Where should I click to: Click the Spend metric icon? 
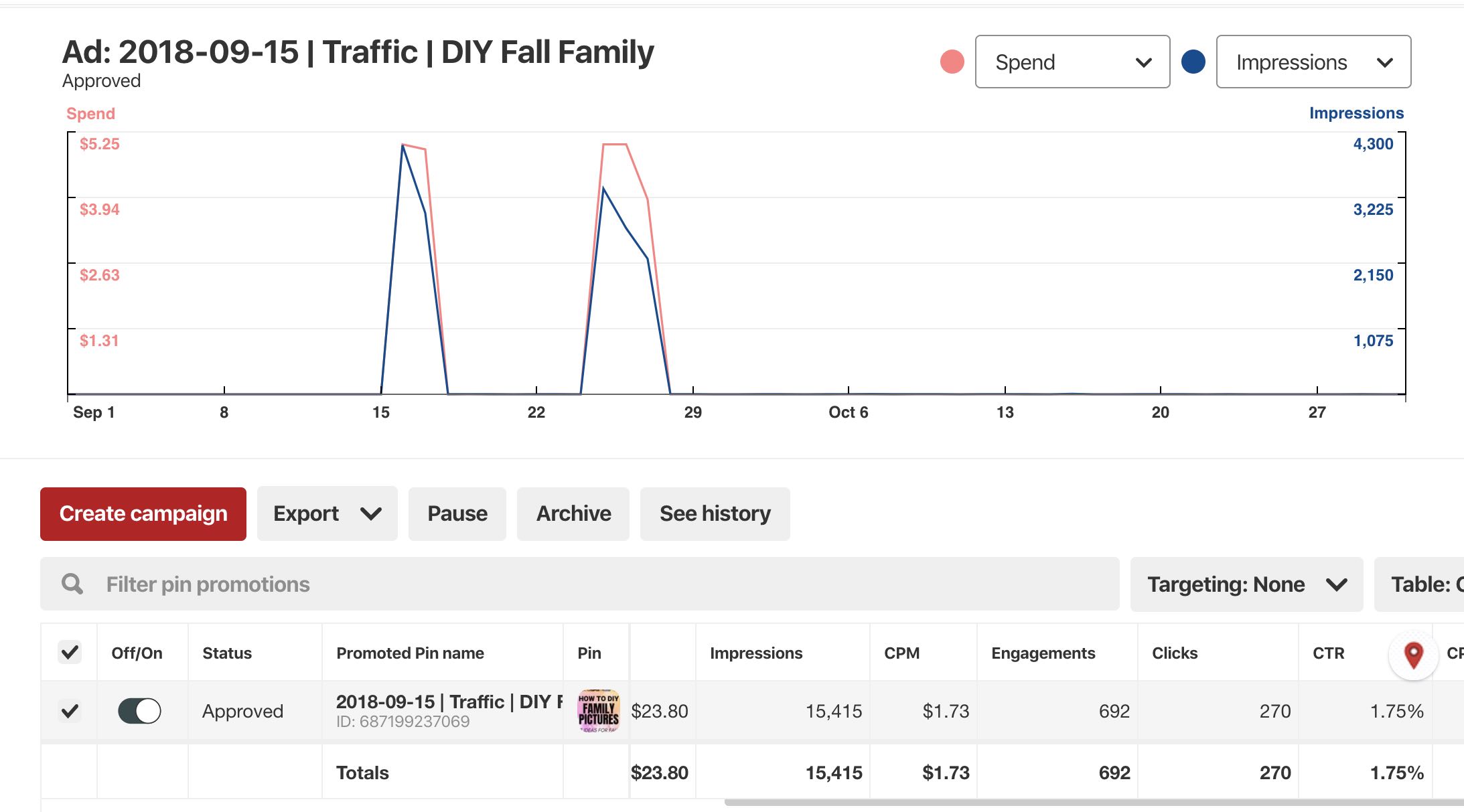tap(951, 61)
